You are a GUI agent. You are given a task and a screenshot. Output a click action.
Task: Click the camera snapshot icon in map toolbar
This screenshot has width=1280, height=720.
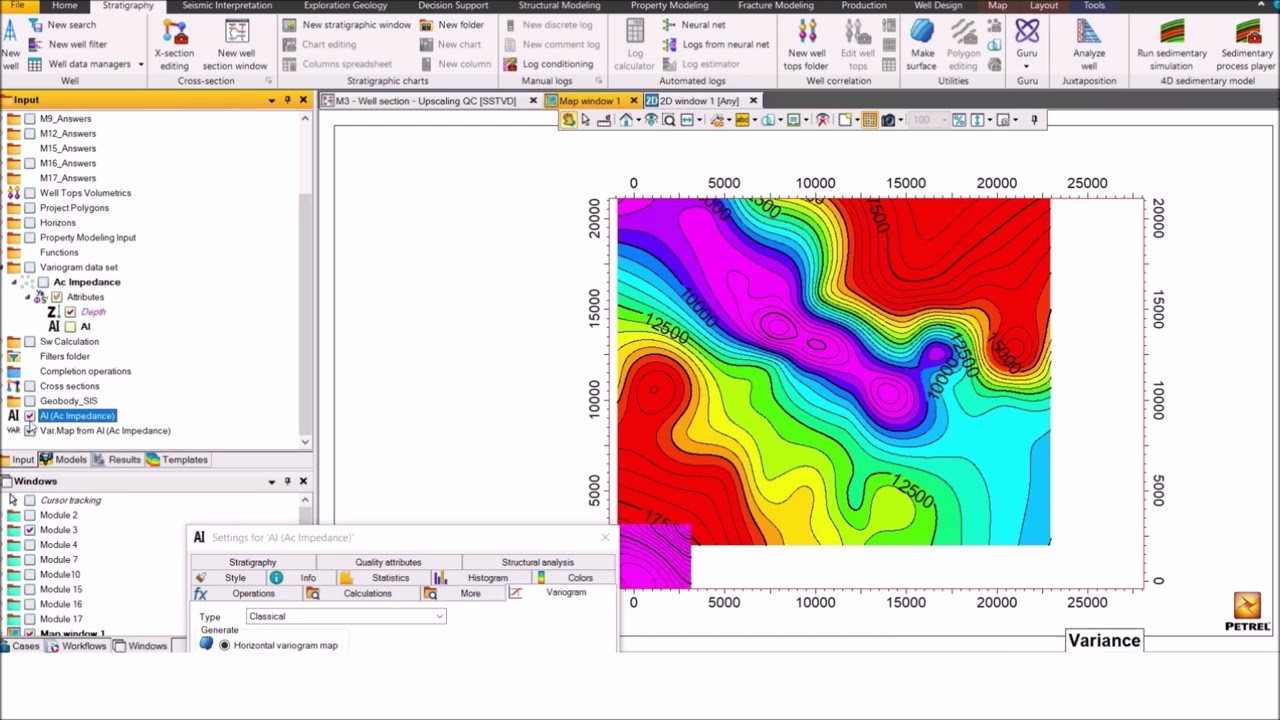tap(888, 120)
